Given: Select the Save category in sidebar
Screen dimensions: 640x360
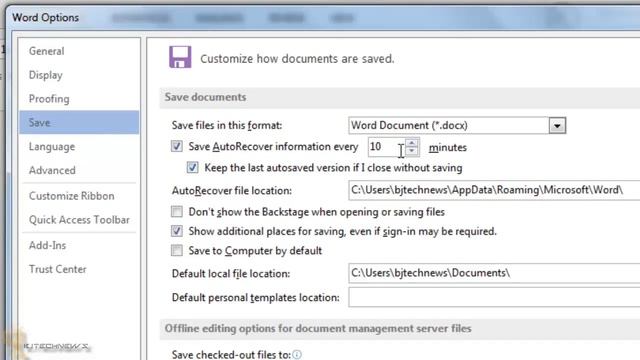Looking at the screenshot, I should [x=79, y=122].
